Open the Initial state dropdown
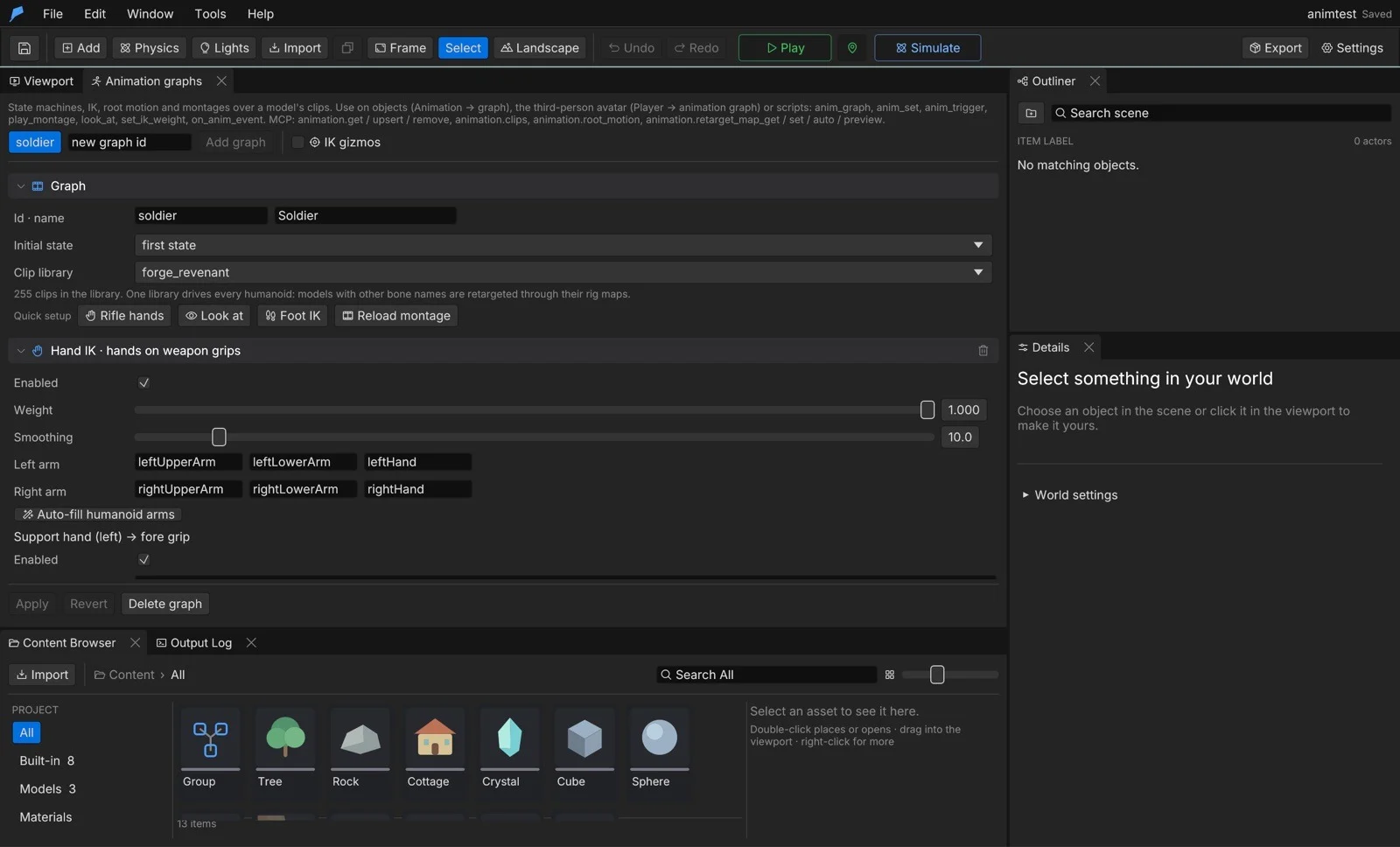The height and width of the screenshot is (847, 1400). [x=563, y=246]
